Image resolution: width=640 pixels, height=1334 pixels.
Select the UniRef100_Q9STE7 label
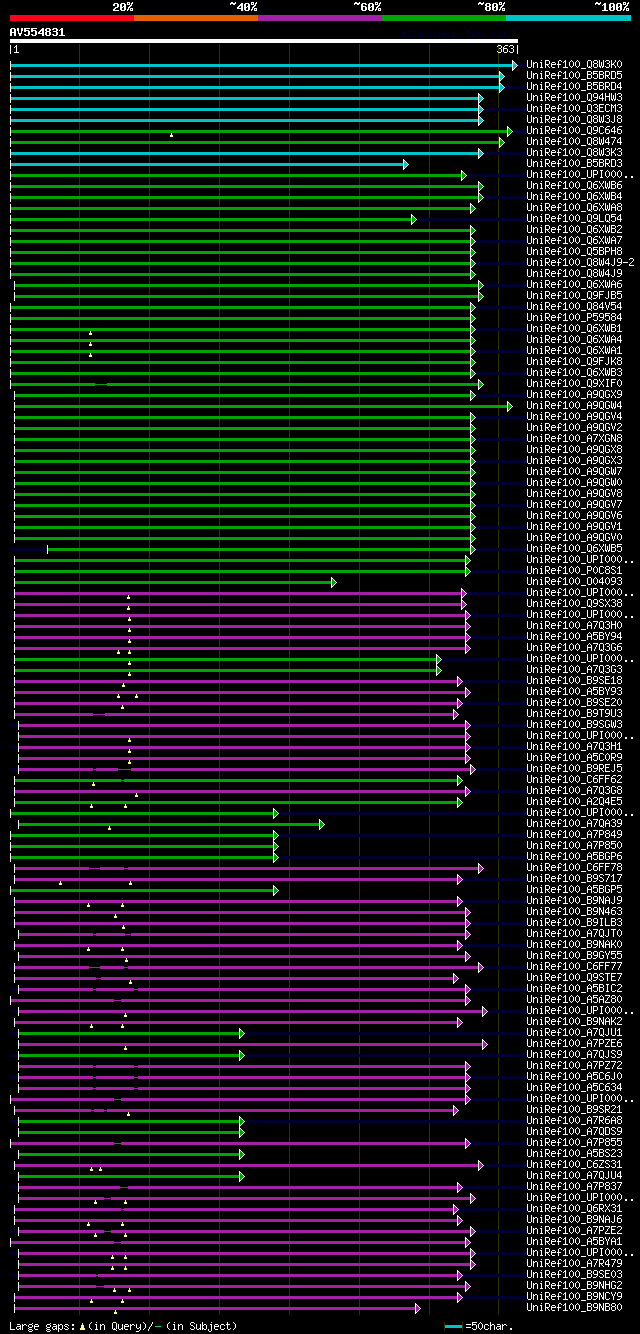575,977
